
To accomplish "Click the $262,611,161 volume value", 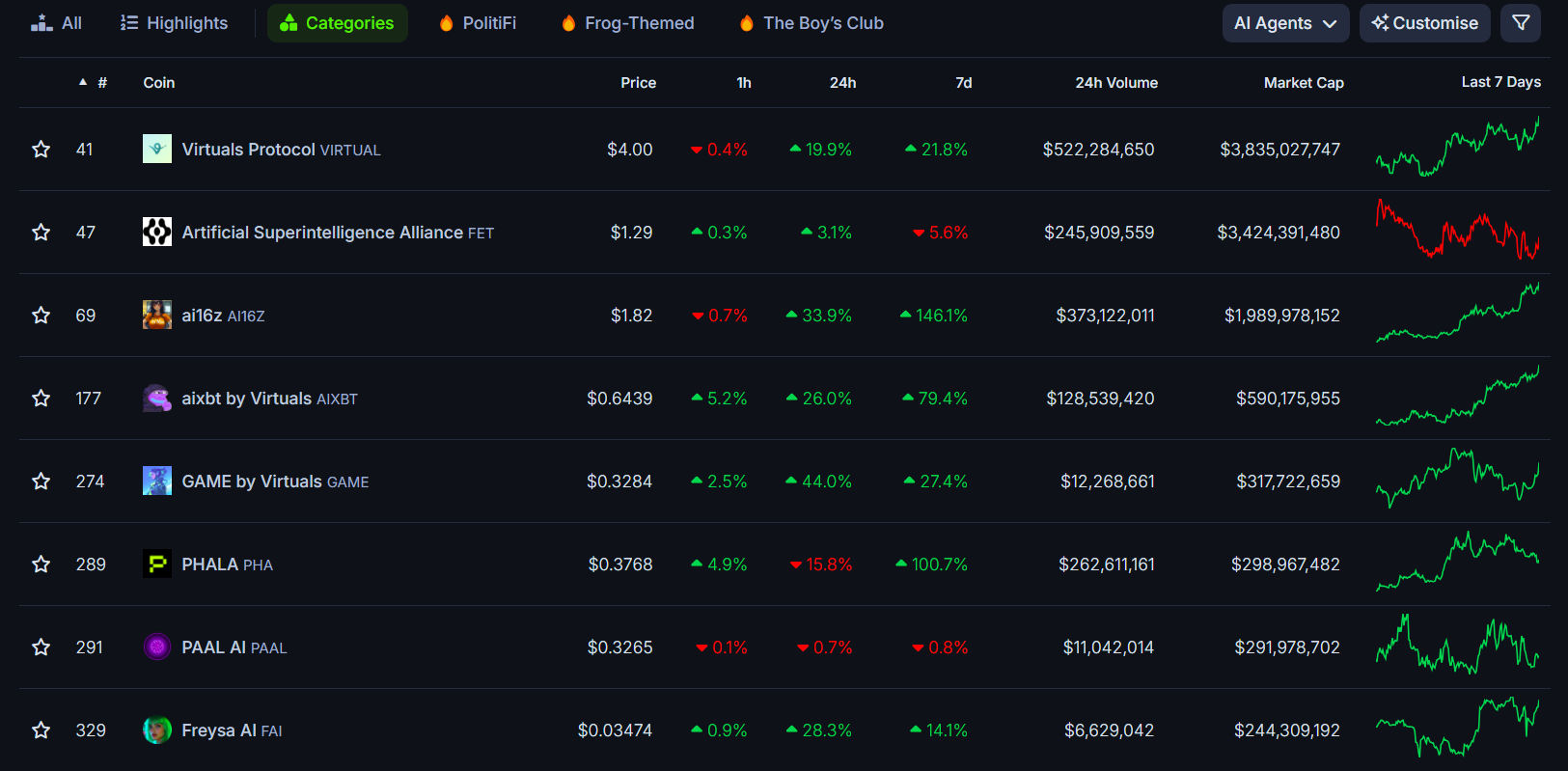I will [x=1107, y=564].
